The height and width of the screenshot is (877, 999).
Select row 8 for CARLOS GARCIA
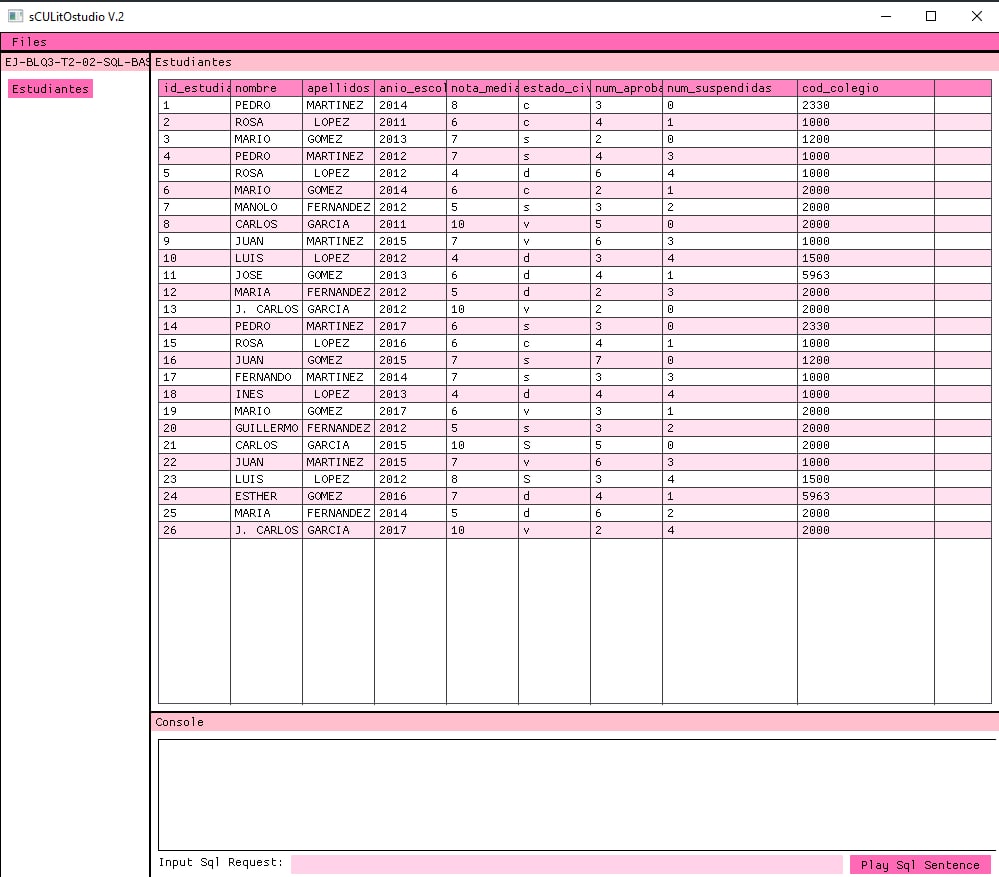click(x=400, y=223)
